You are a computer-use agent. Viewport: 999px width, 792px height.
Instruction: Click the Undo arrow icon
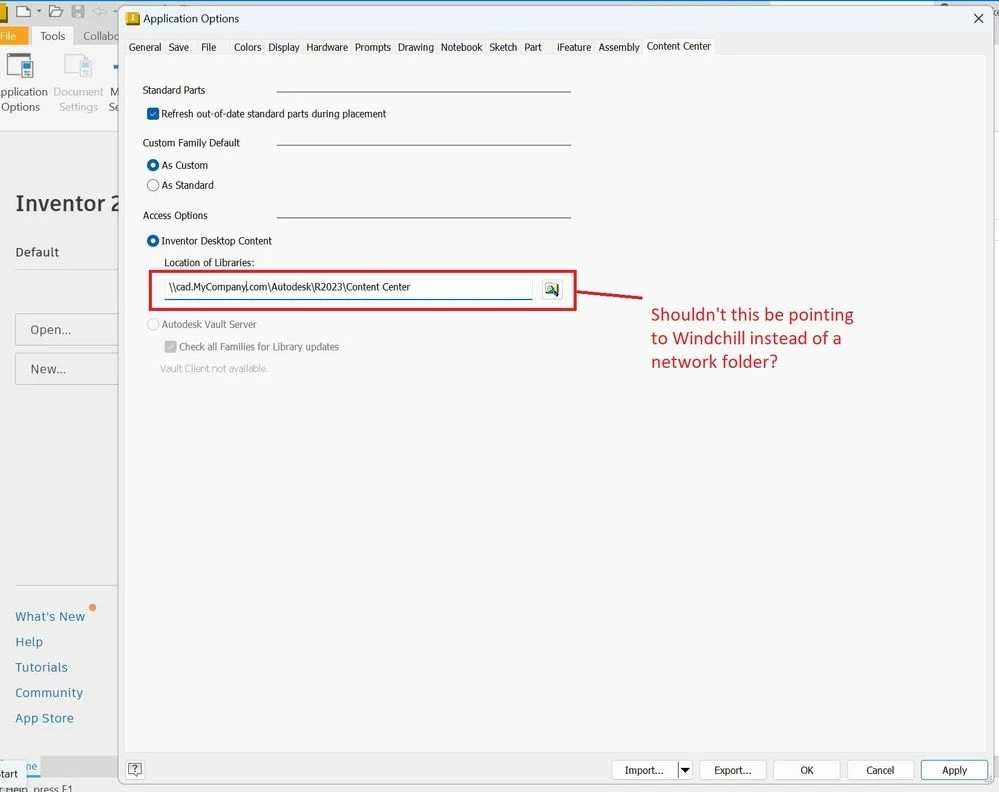click(x=99, y=10)
